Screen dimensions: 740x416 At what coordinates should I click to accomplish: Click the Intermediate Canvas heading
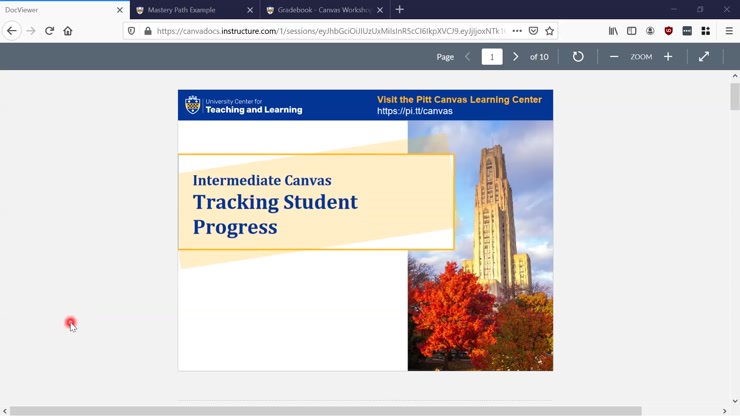point(262,180)
